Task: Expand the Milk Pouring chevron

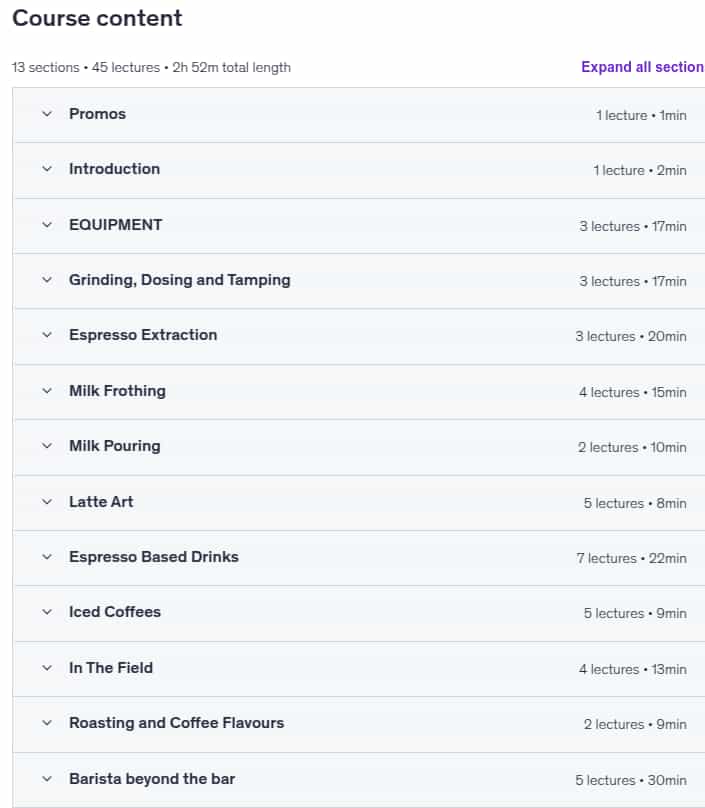Action: pos(47,446)
